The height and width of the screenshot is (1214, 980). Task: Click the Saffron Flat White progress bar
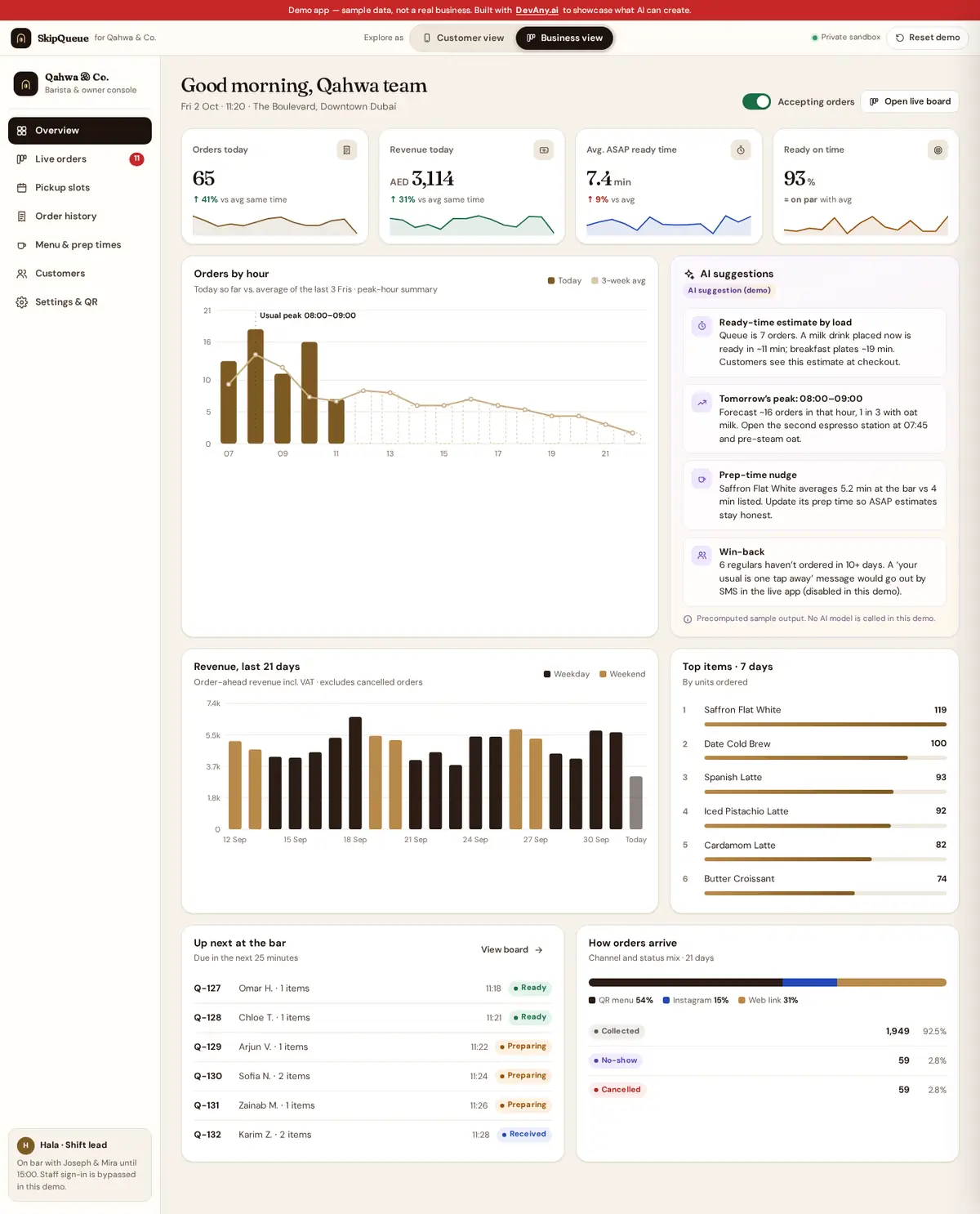pos(825,725)
